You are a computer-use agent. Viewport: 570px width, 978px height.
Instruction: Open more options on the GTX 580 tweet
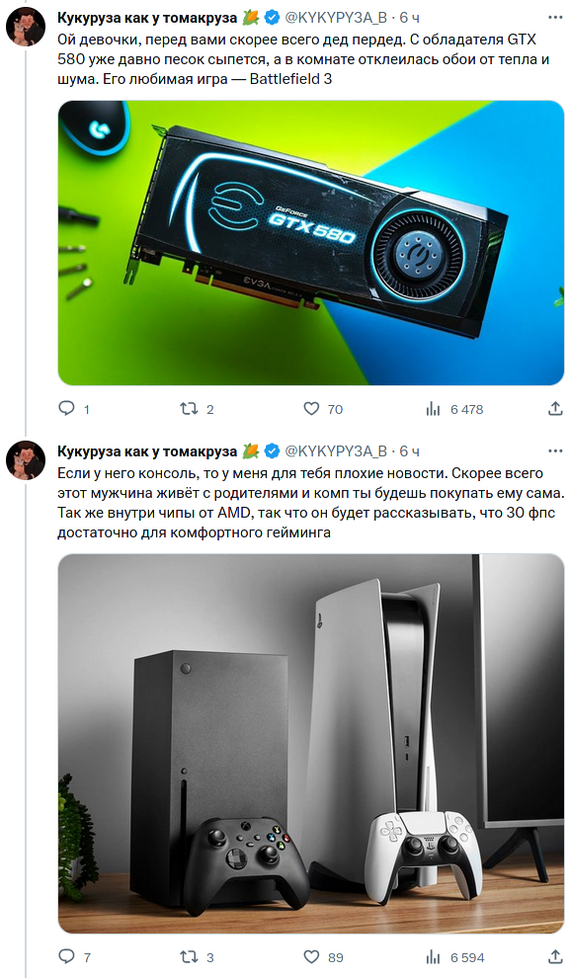pos(555,17)
